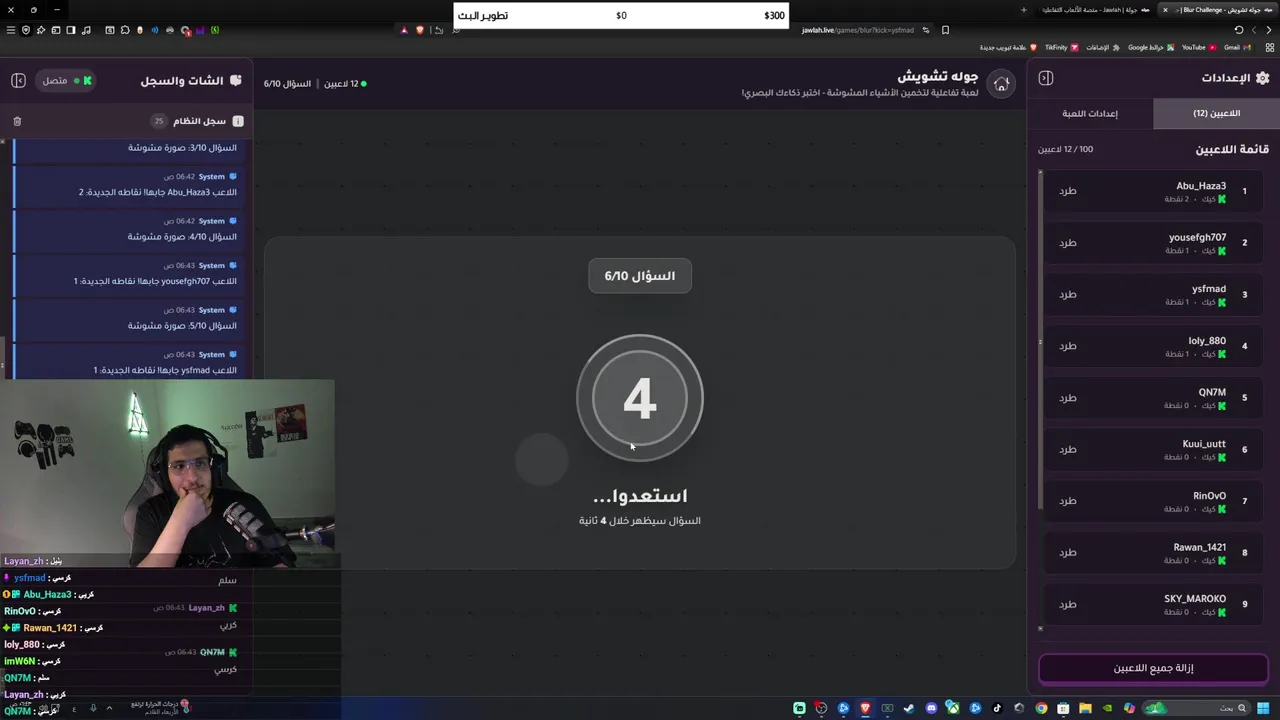Kick player RinOvO with طرد

coord(1068,501)
